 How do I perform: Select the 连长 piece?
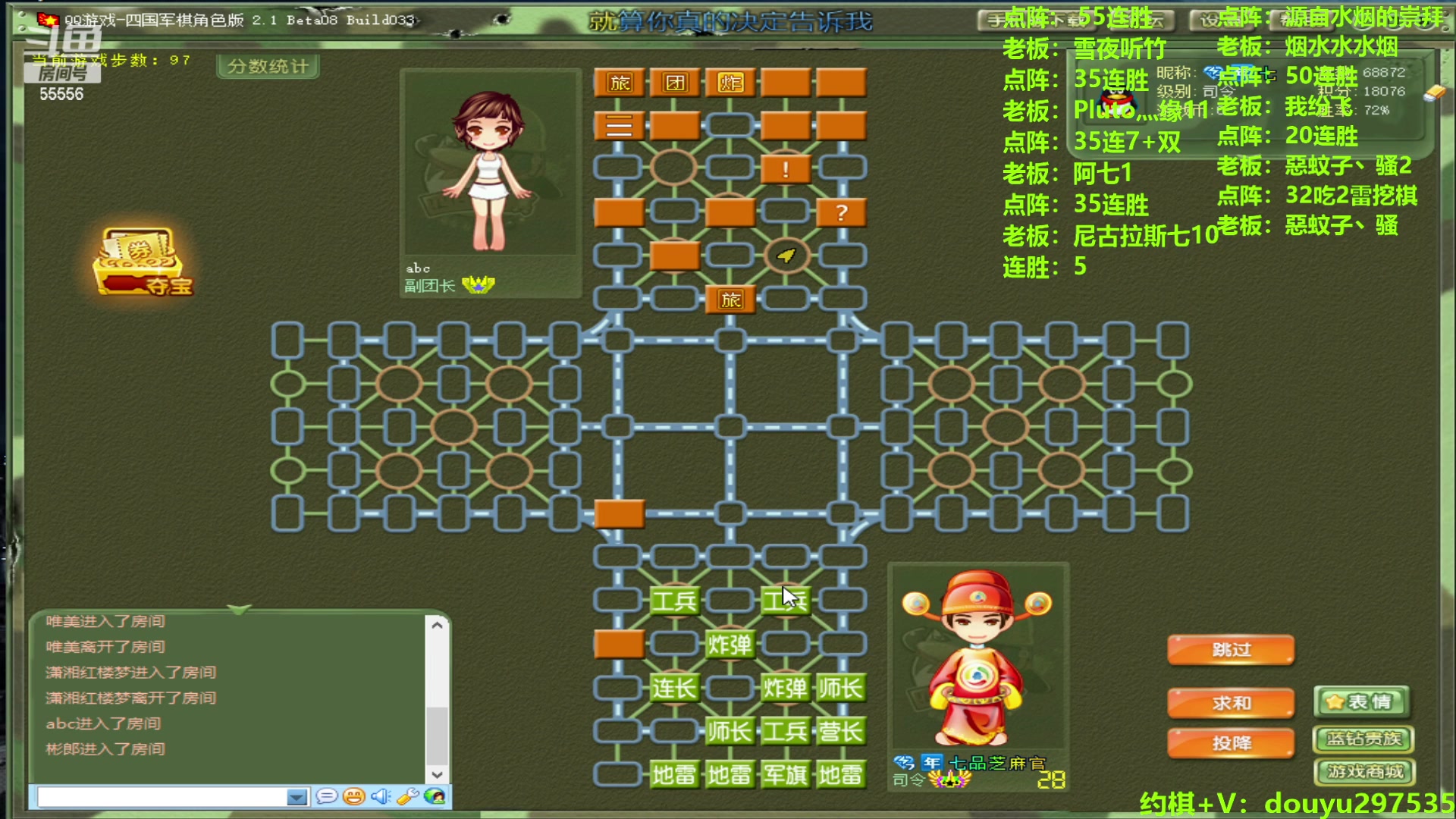(673, 689)
